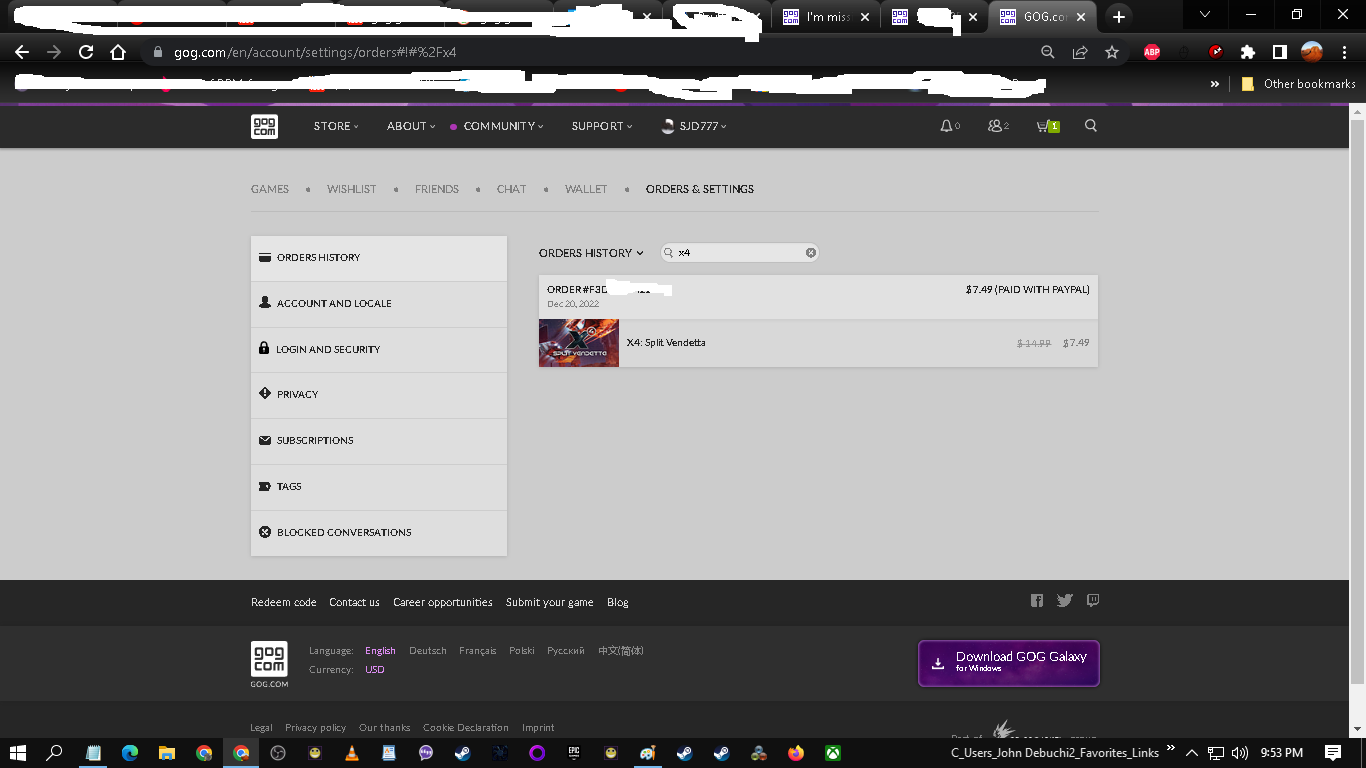Open the Epic Games launcher on the taskbar
The image size is (1366, 768).
pos(574,753)
